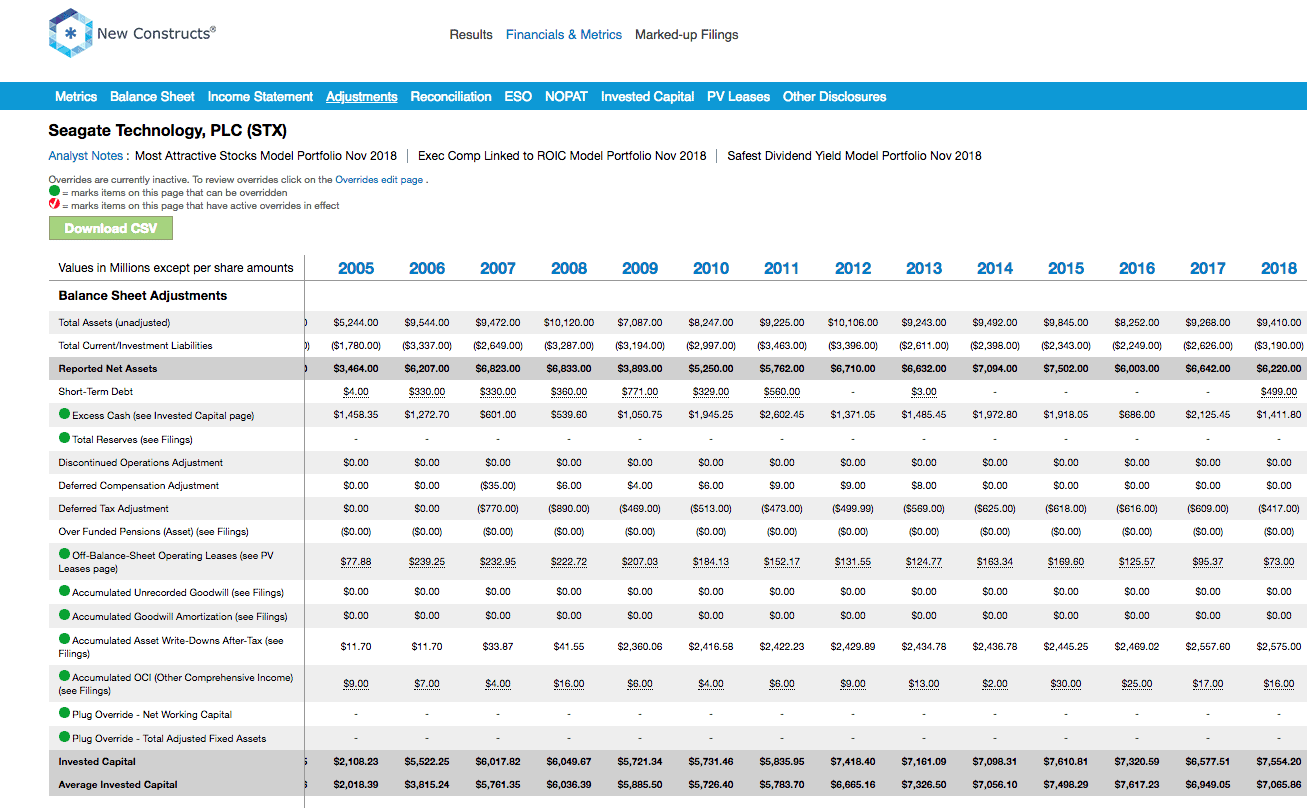This screenshot has height=808, width=1307.
Task: Click the Download CSV button
Action: tap(111, 228)
